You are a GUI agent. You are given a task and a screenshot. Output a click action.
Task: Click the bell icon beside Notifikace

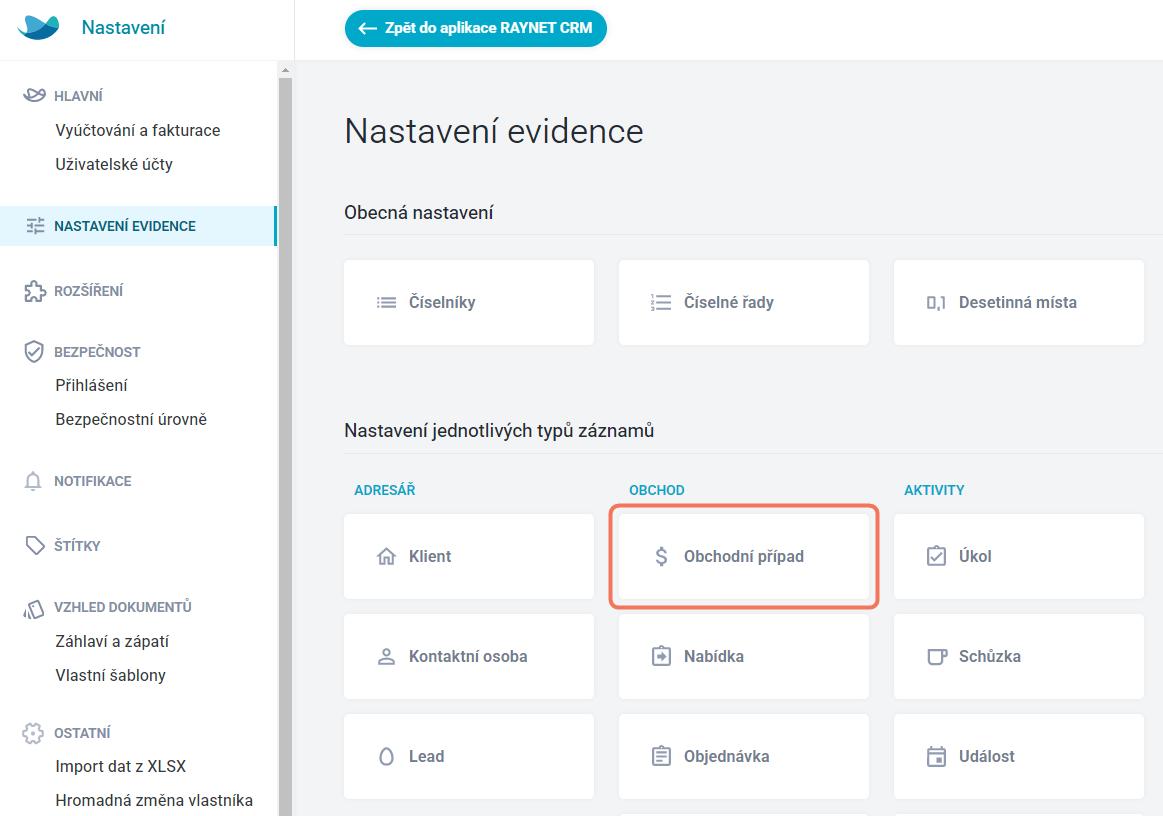pyautogui.click(x=34, y=481)
